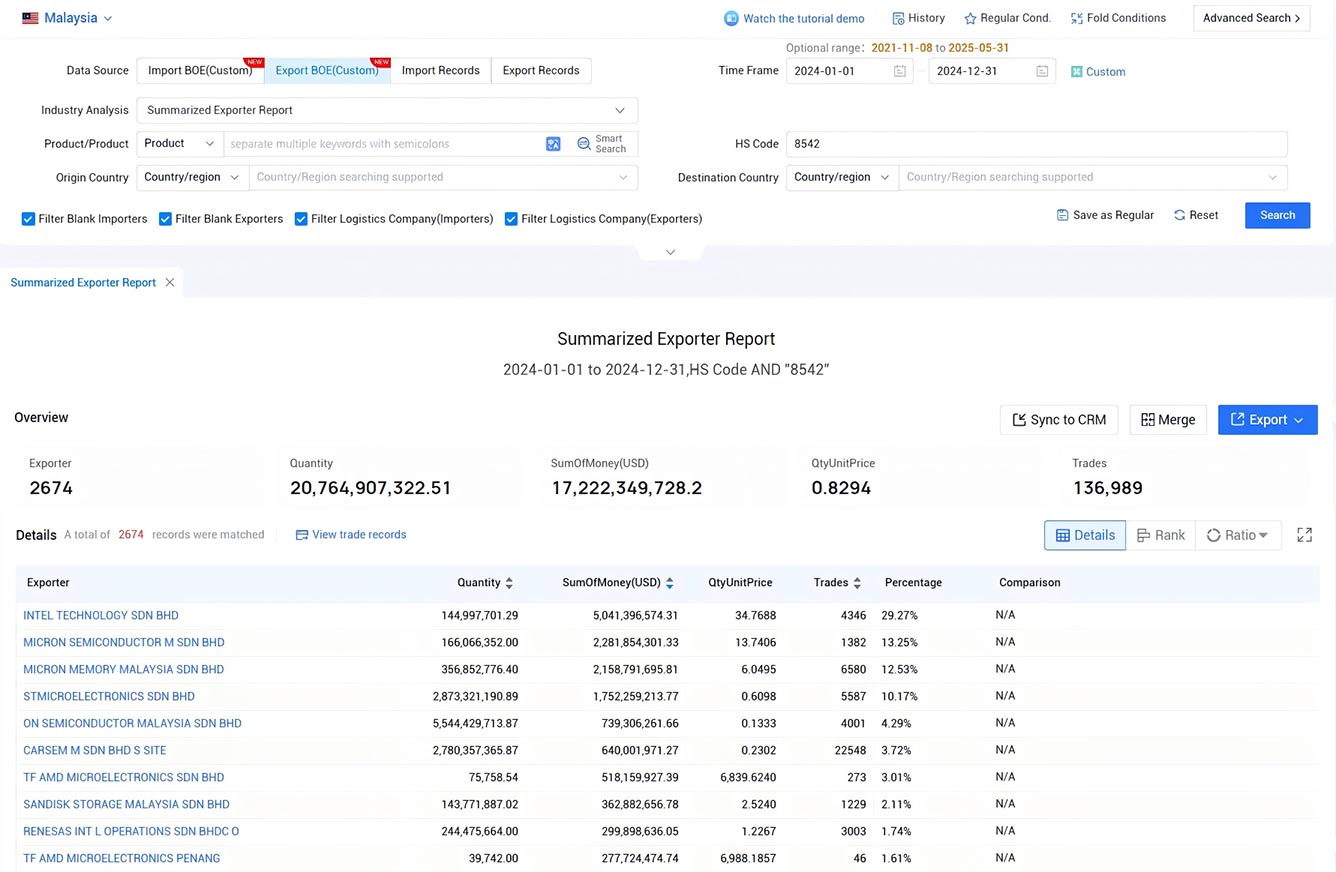
Task: Switch to Import Records data source tab
Action: click(x=441, y=70)
